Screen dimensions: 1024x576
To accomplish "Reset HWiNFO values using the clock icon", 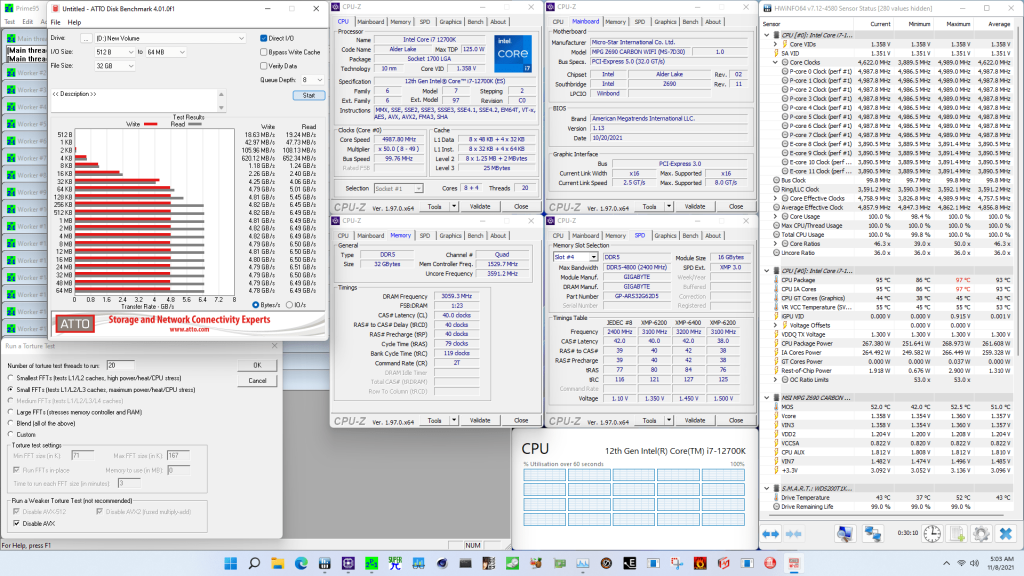I will [x=932, y=533].
